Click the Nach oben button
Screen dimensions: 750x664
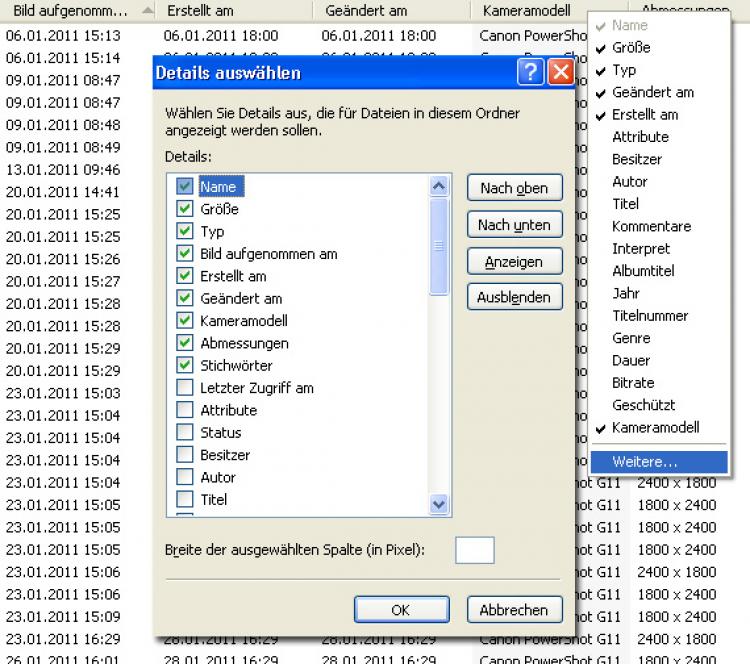pyautogui.click(x=514, y=188)
